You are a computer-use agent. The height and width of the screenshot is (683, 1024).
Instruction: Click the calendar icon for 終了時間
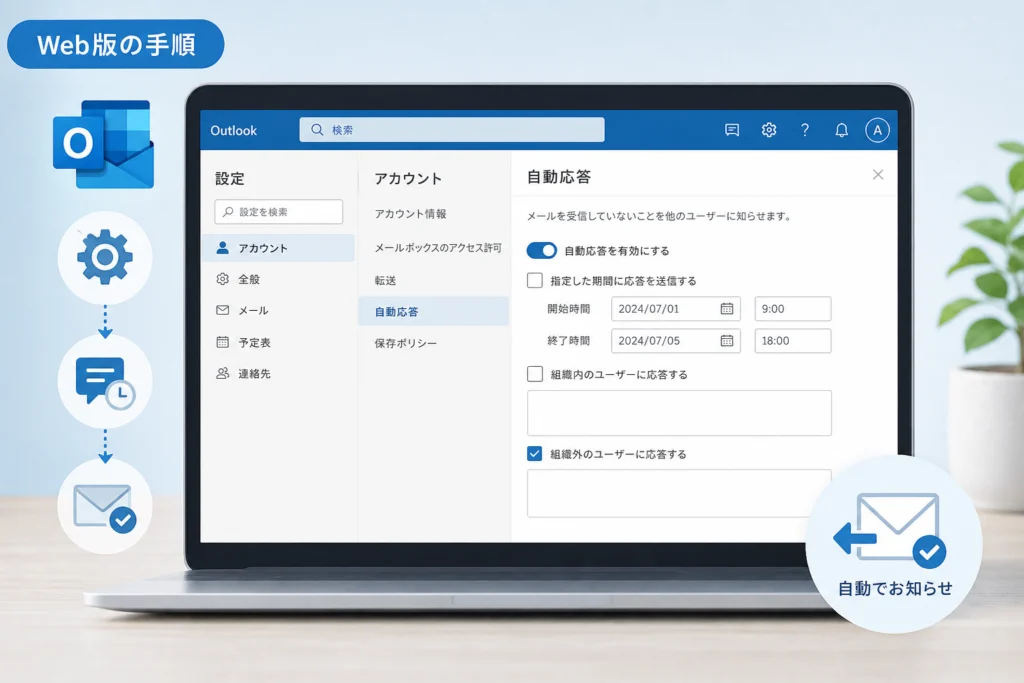pyautogui.click(x=727, y=341)
